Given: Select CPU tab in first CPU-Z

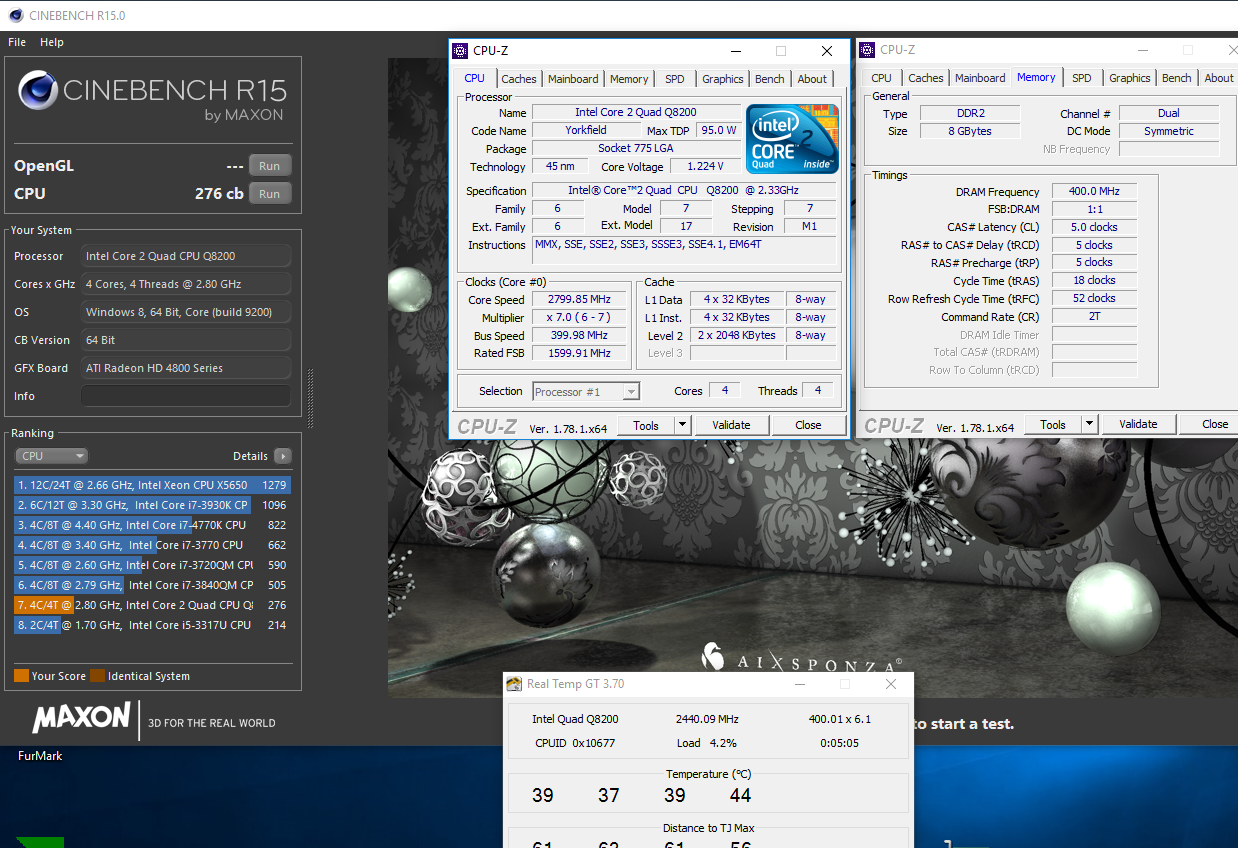Looking at the screenshot, I should (x=475, y=78).
